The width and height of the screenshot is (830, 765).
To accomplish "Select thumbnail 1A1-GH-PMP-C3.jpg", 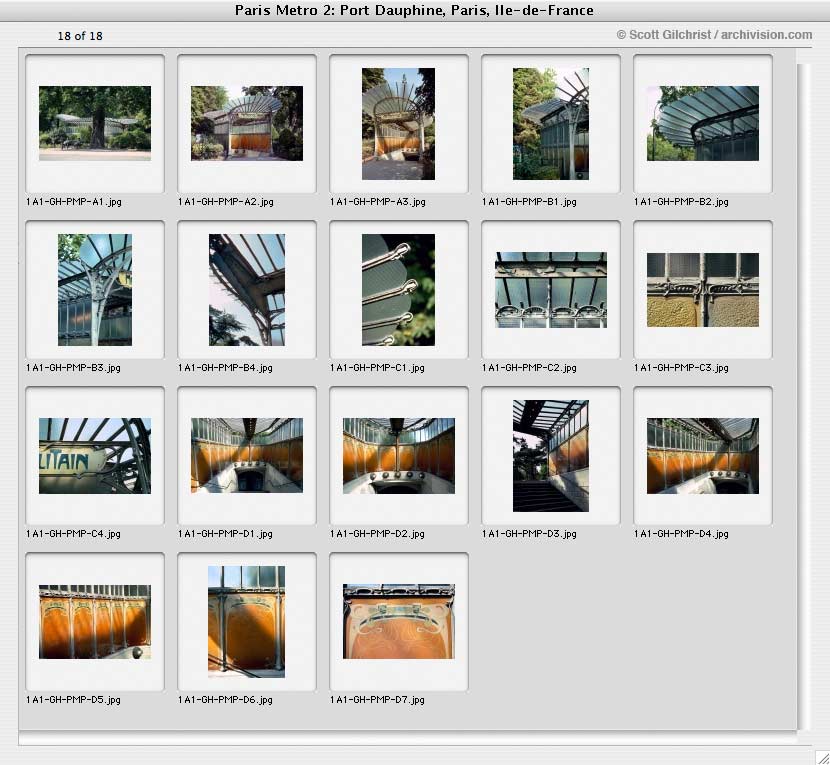I will (702, 290).
